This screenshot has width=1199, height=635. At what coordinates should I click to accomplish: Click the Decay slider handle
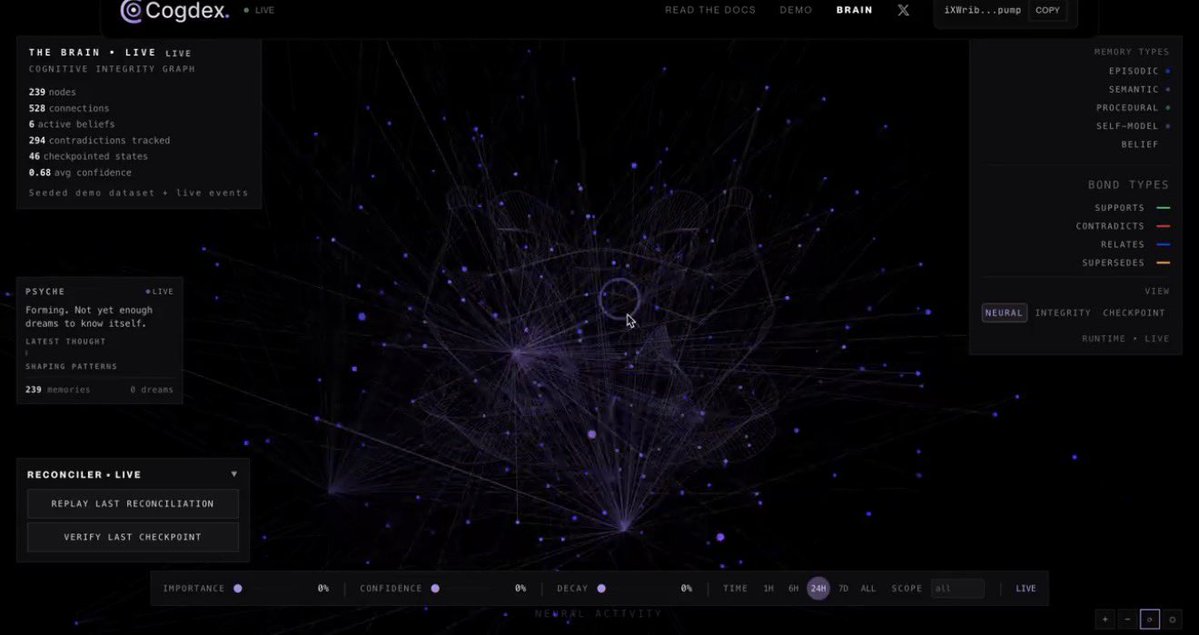click(x=601, y=588)
